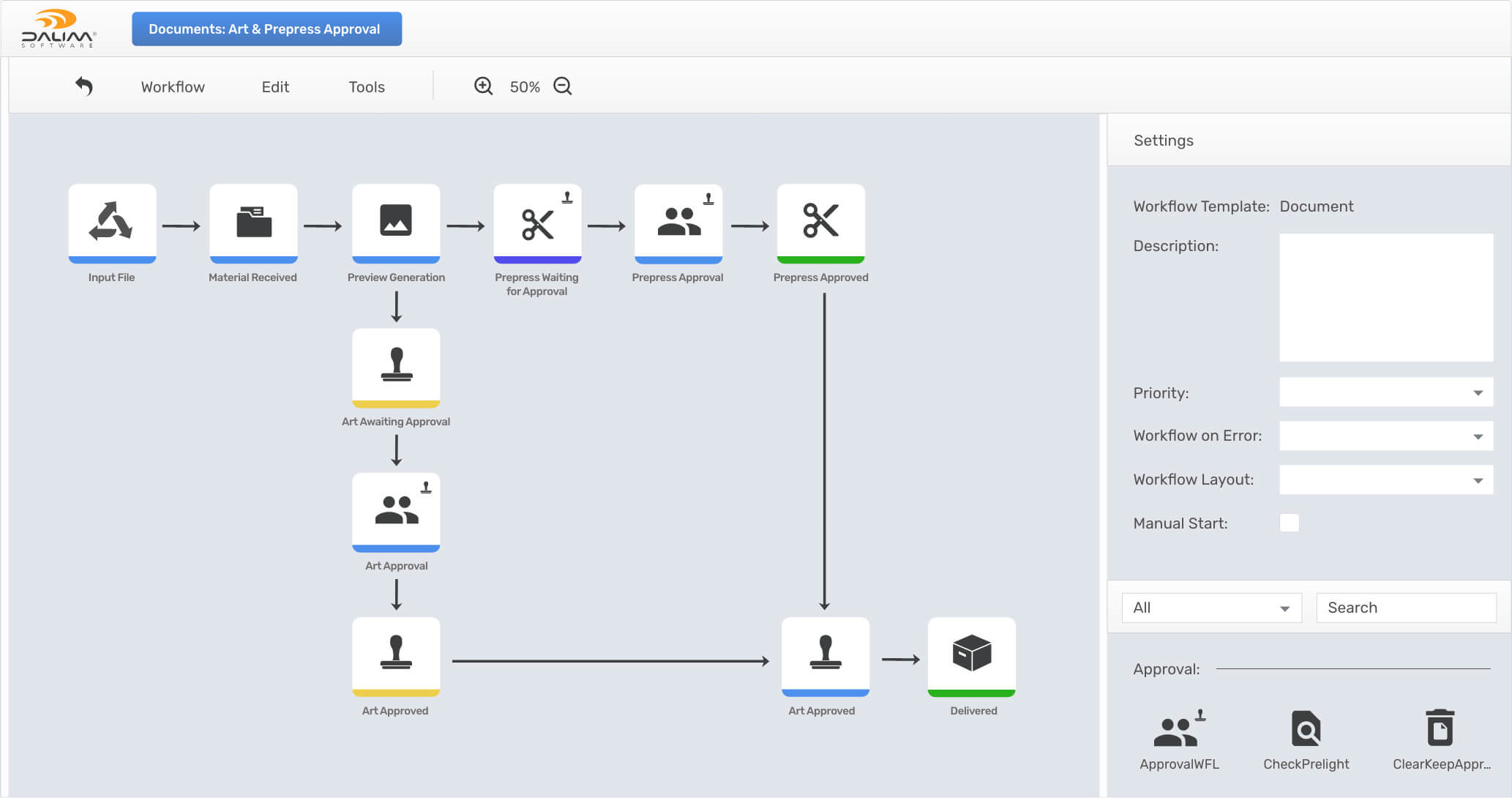Open the Workflow Layout dropdown
The height and width of the screenshot is (798, 1512).
pos(1385,480)
